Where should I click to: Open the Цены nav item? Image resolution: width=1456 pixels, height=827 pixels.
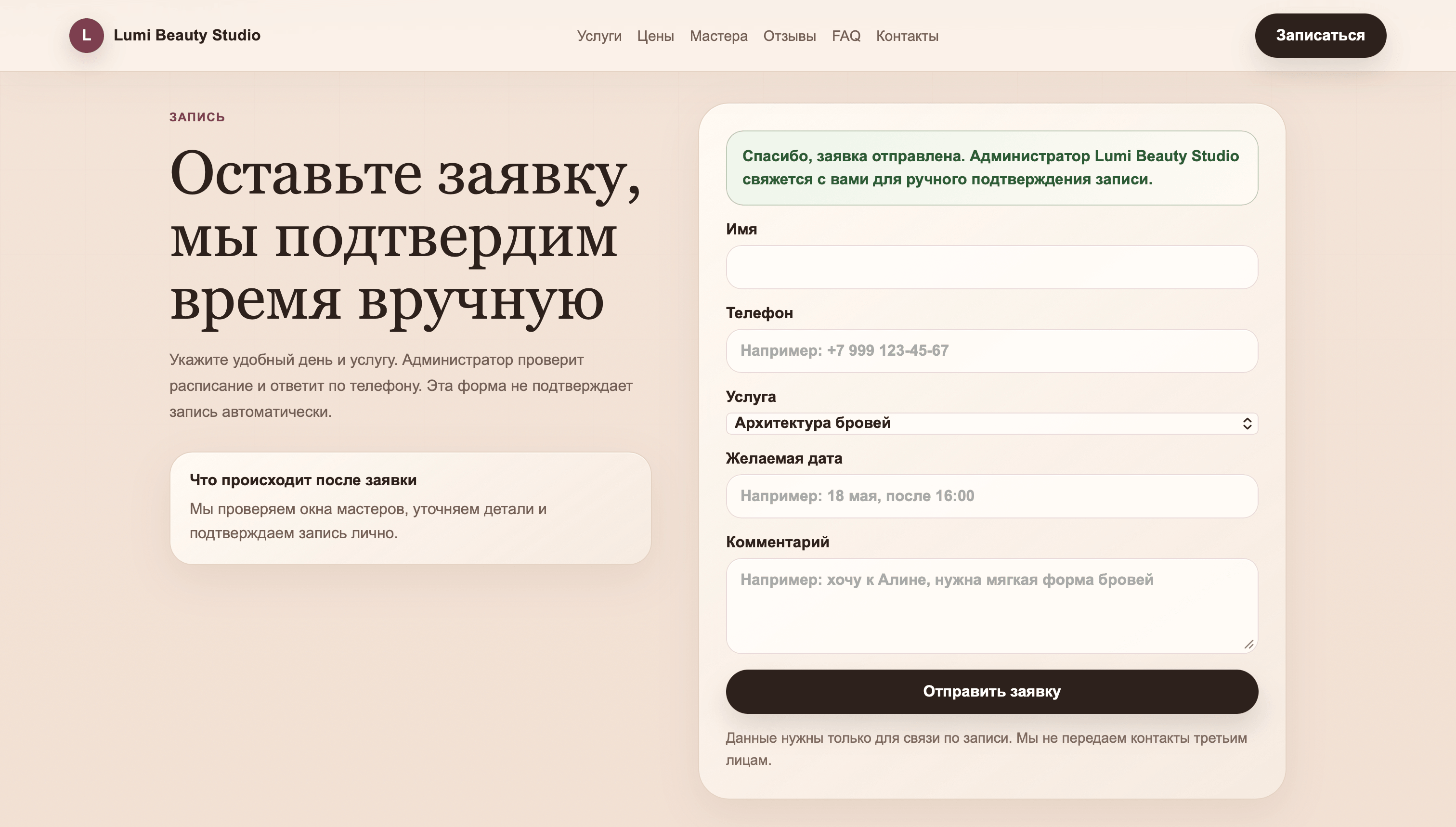pos(656,36)
